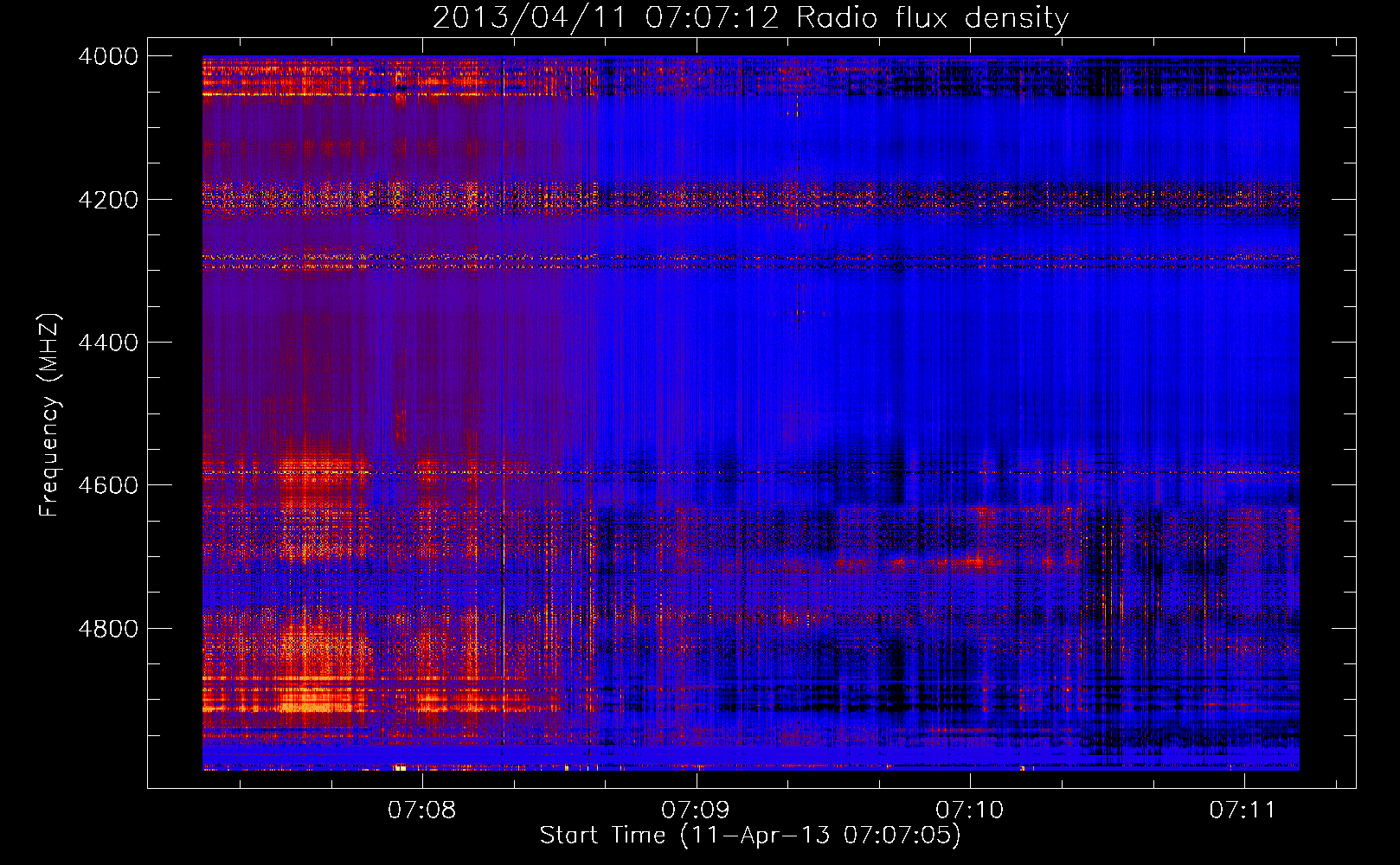1400x865 pixels.
Task: Select the 4400 frequency axis label
Action: (108, 343)
